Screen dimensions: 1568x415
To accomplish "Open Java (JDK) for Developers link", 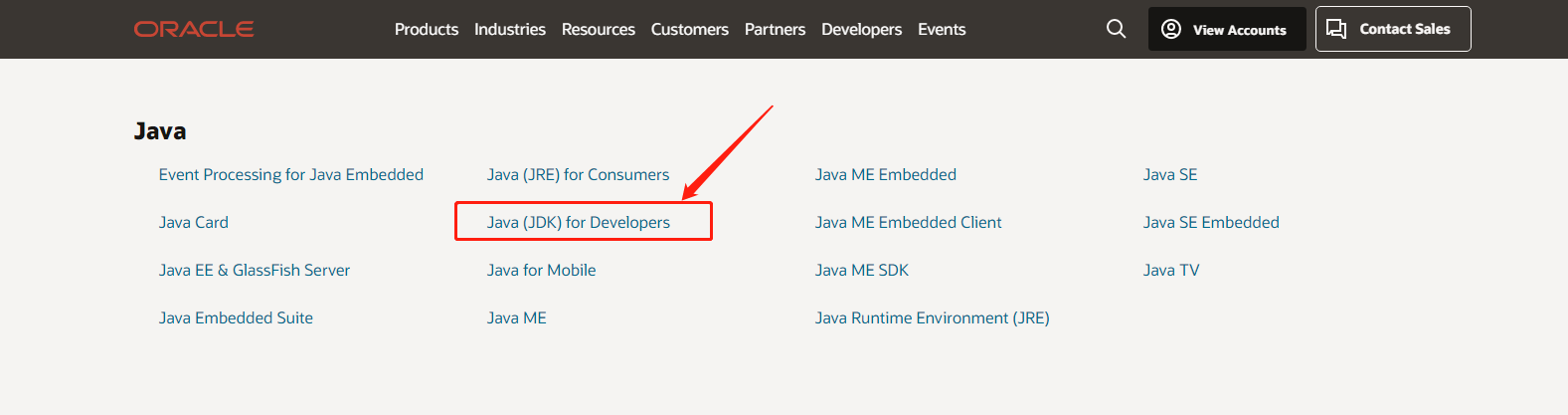I will point(579,222).
